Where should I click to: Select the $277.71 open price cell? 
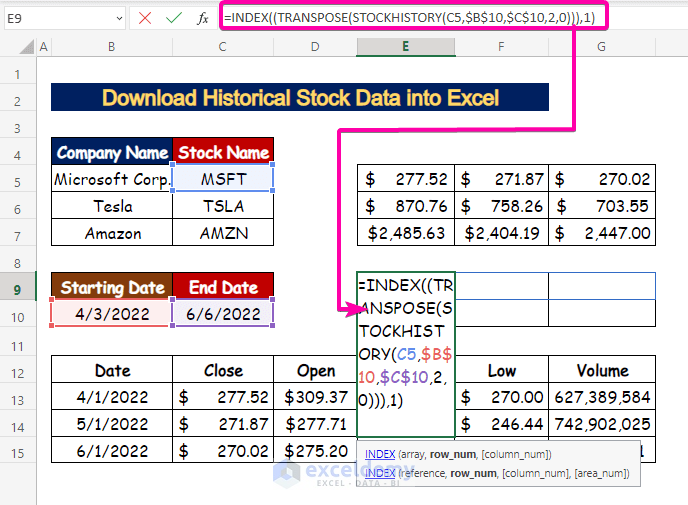(x=315, y=423)
